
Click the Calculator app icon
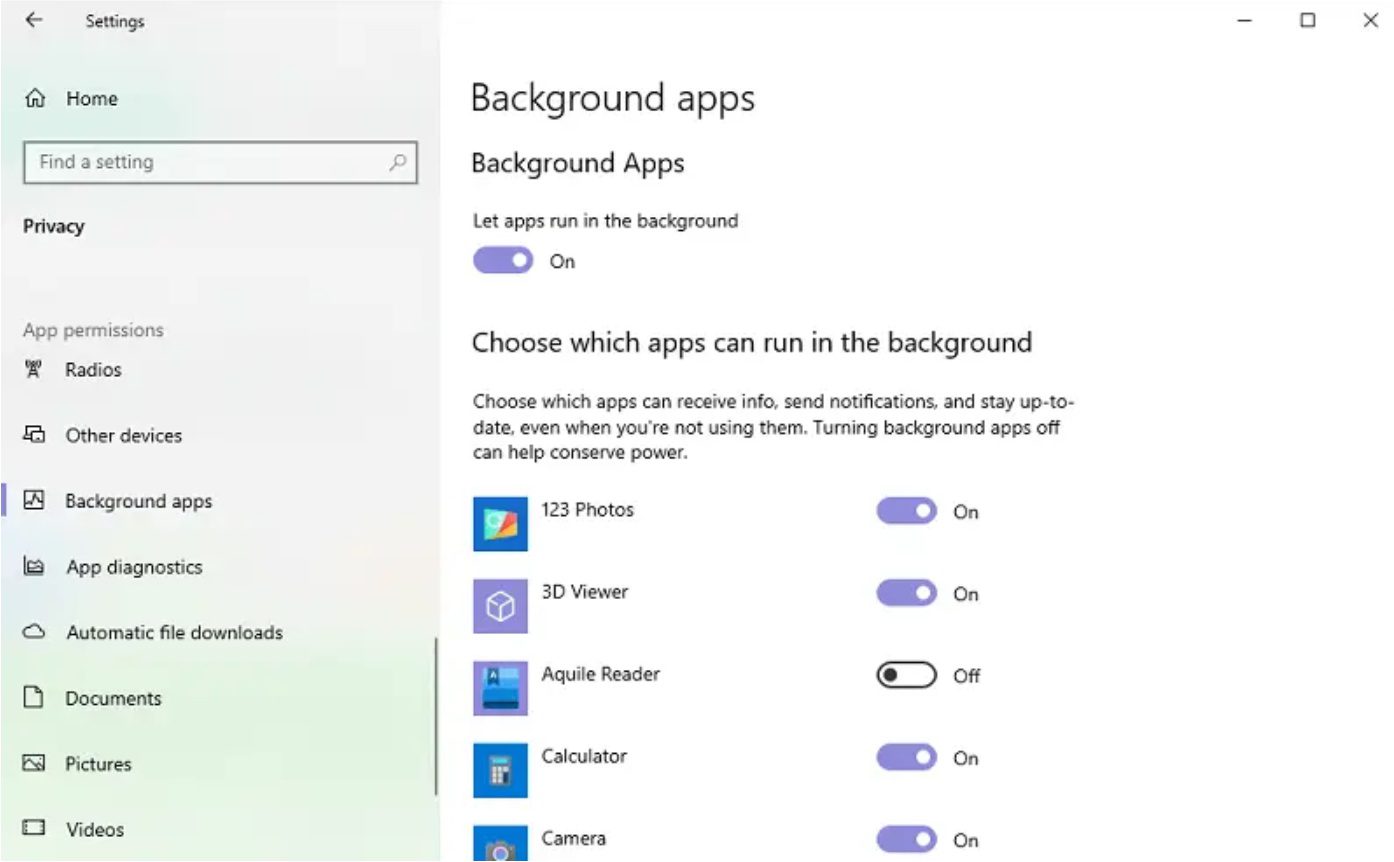[500, 770]
